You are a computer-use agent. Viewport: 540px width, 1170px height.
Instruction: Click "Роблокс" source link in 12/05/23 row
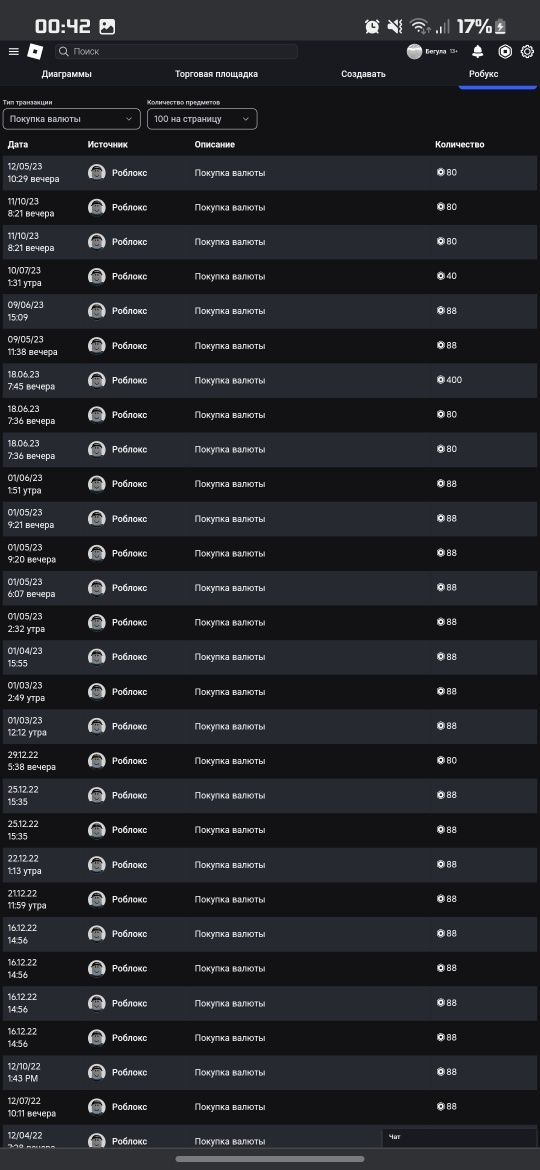[130, 172]
